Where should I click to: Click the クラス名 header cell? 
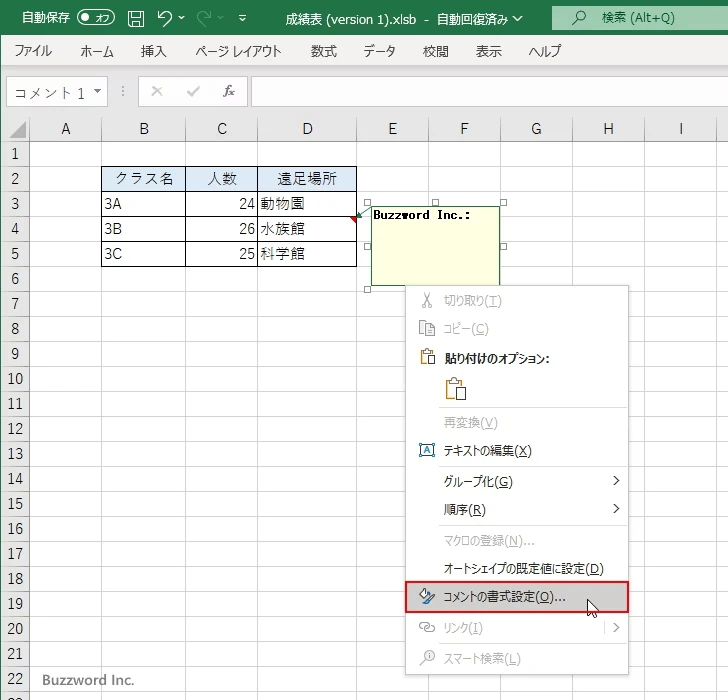143,179
